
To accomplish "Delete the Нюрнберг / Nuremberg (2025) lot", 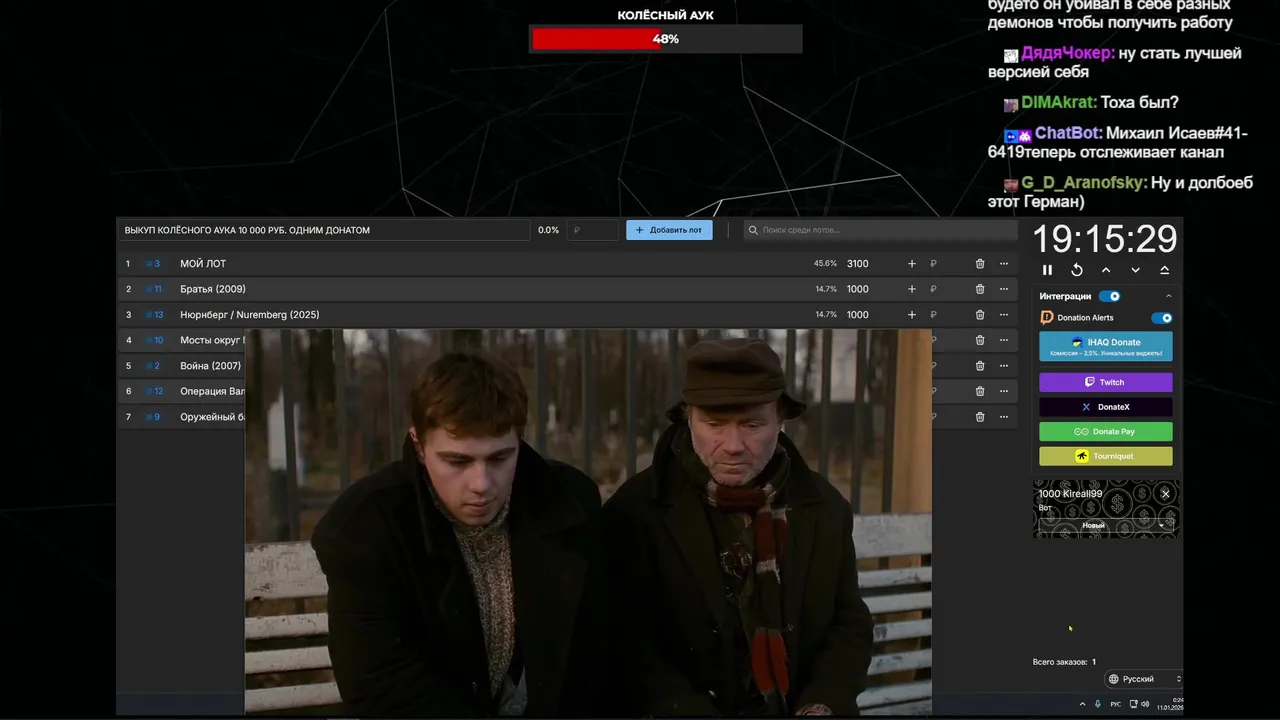I will click(x=980, y=314).
